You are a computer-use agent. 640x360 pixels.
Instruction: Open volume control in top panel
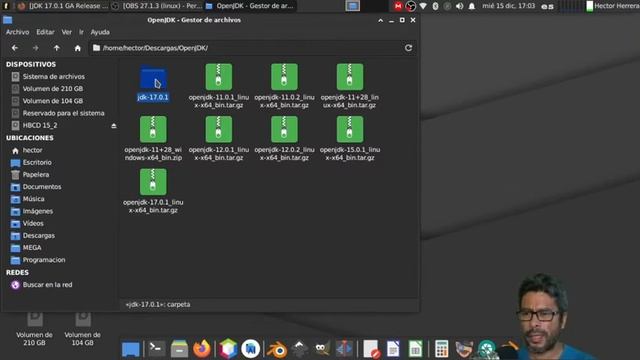pyautogui.click(x=459, y=6)
